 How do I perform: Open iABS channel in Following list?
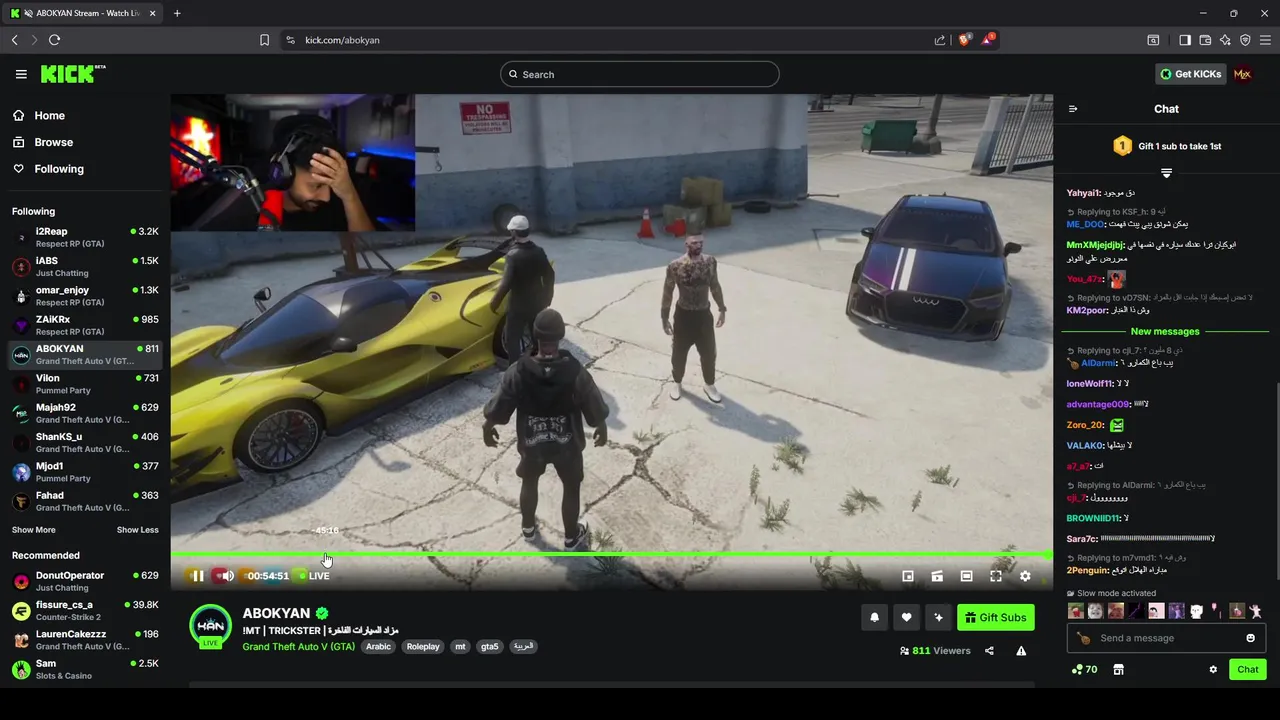point(85,267)
